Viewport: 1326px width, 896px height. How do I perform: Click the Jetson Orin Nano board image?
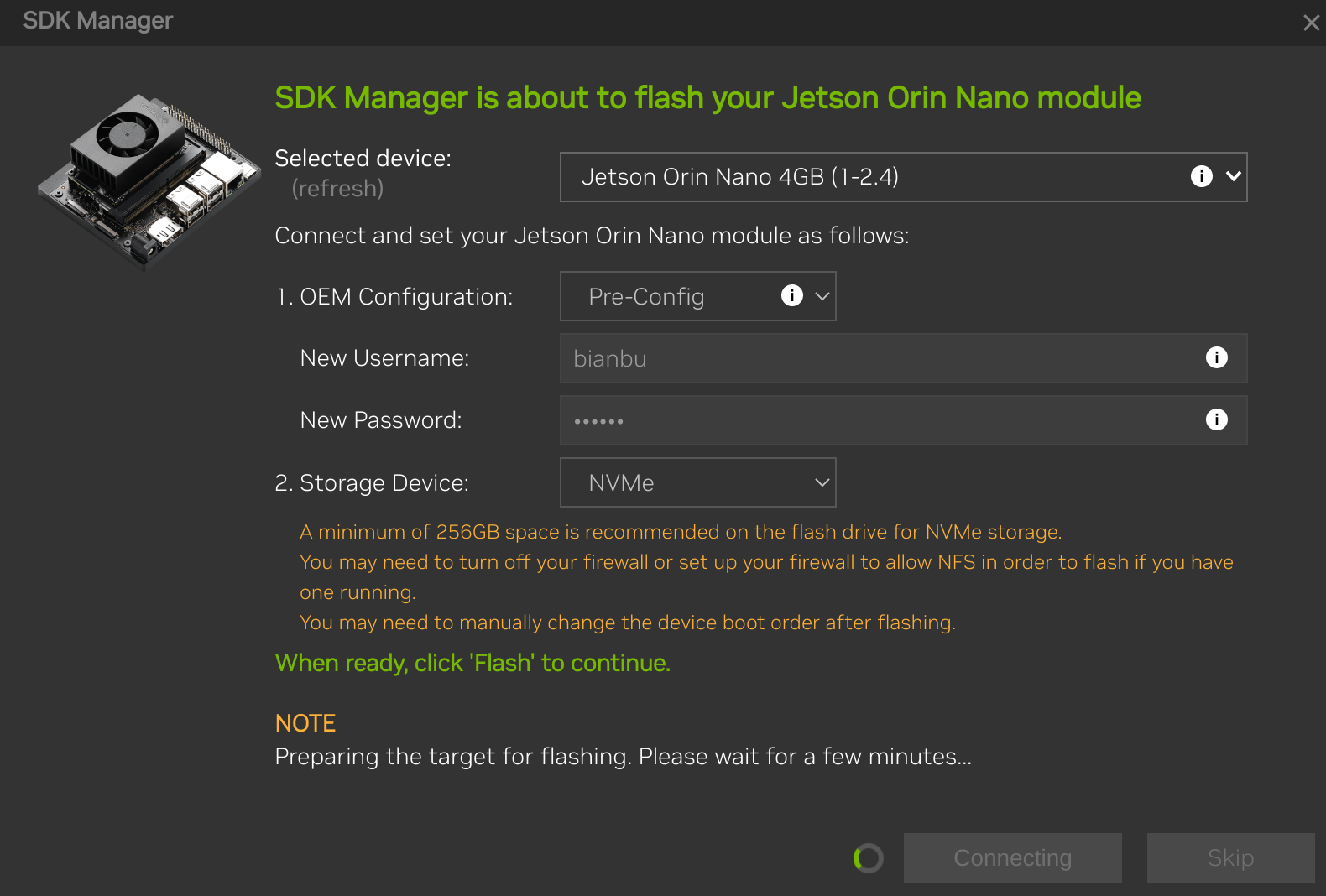[149, 180]
